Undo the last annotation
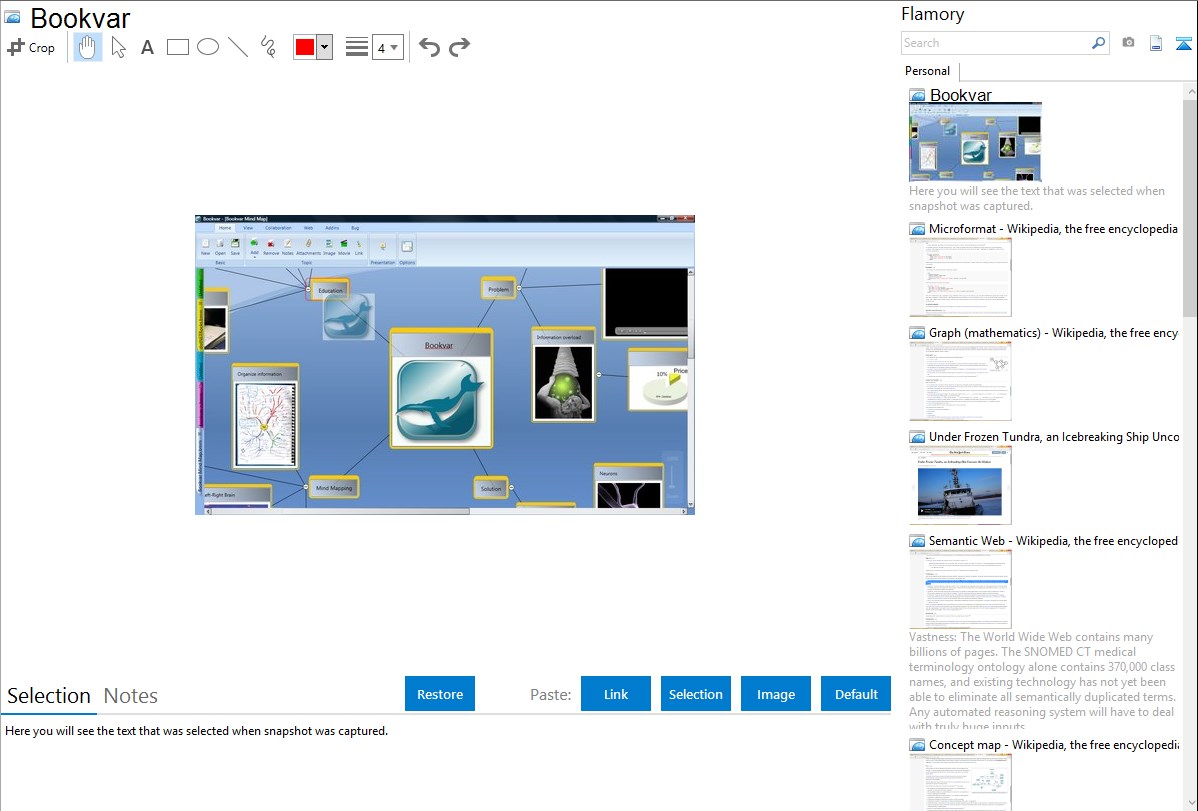Image resolution: width=1198 pixels, height=811 pixels. [x=429, y=47]
